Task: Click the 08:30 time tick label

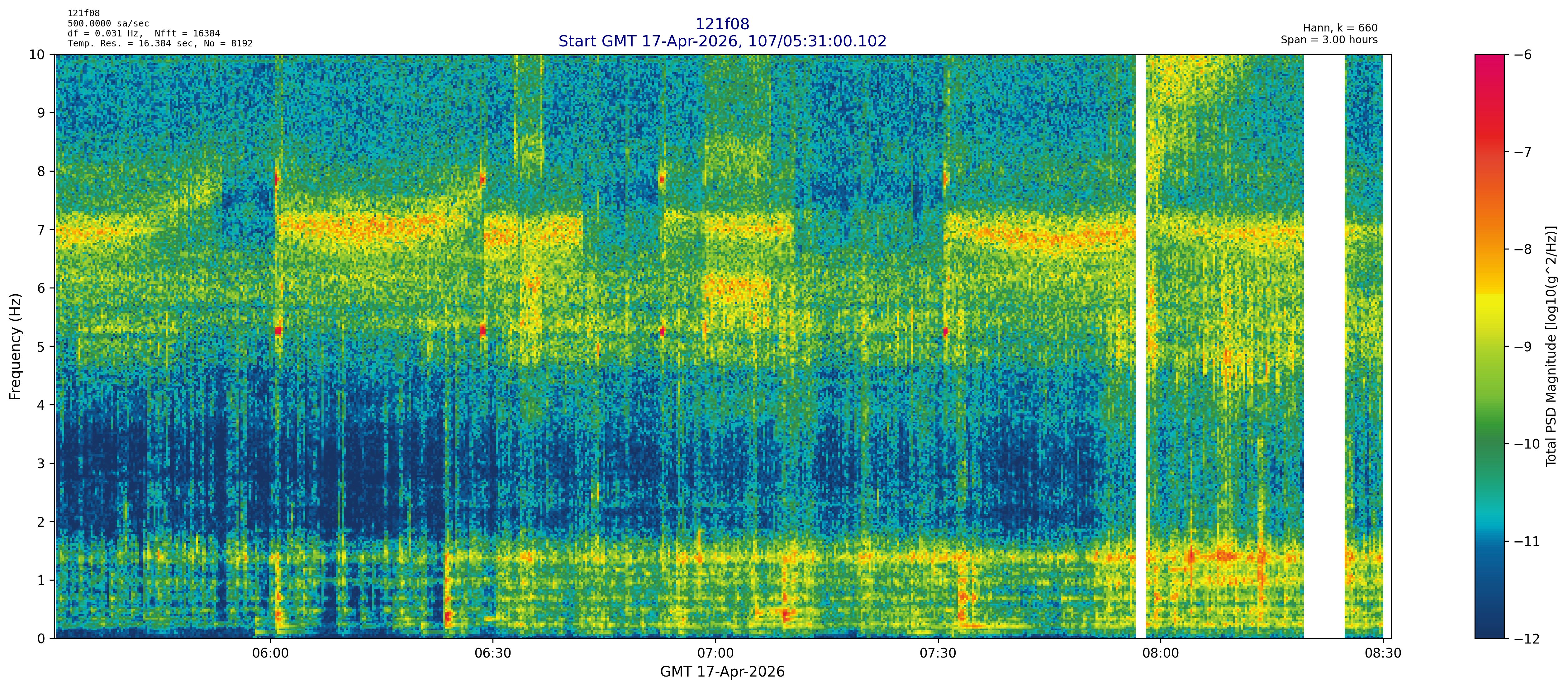Action: [x=1383, y=654]
